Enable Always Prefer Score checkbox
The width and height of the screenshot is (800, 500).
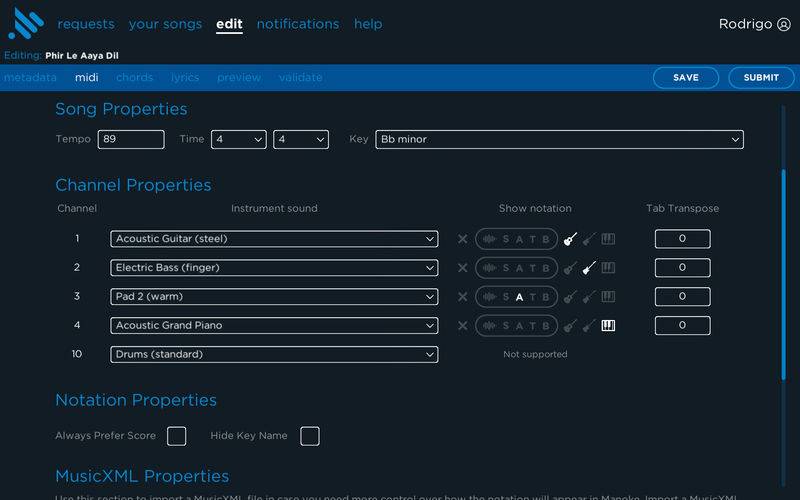tap(176, 436)
